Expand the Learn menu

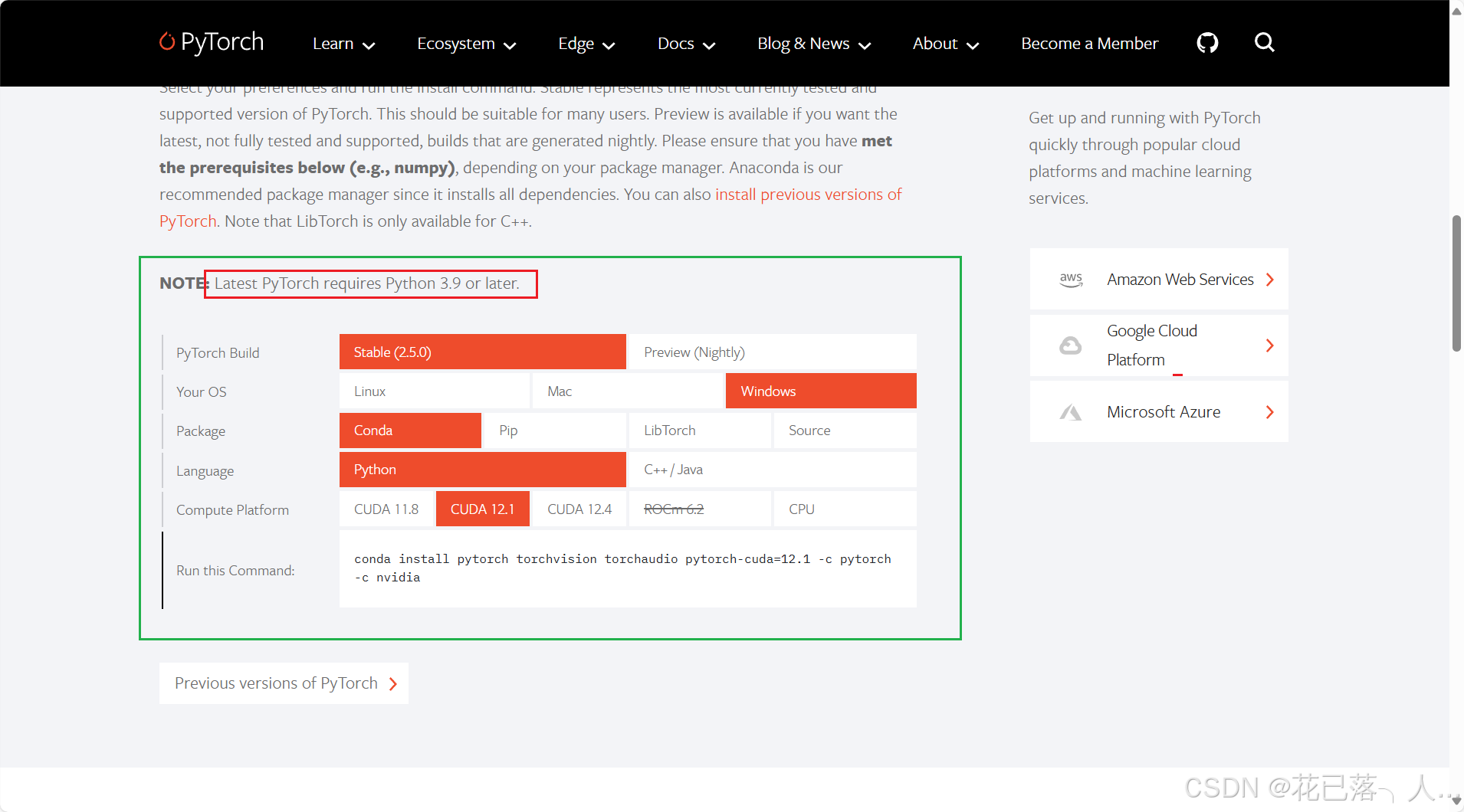point(343,44)
